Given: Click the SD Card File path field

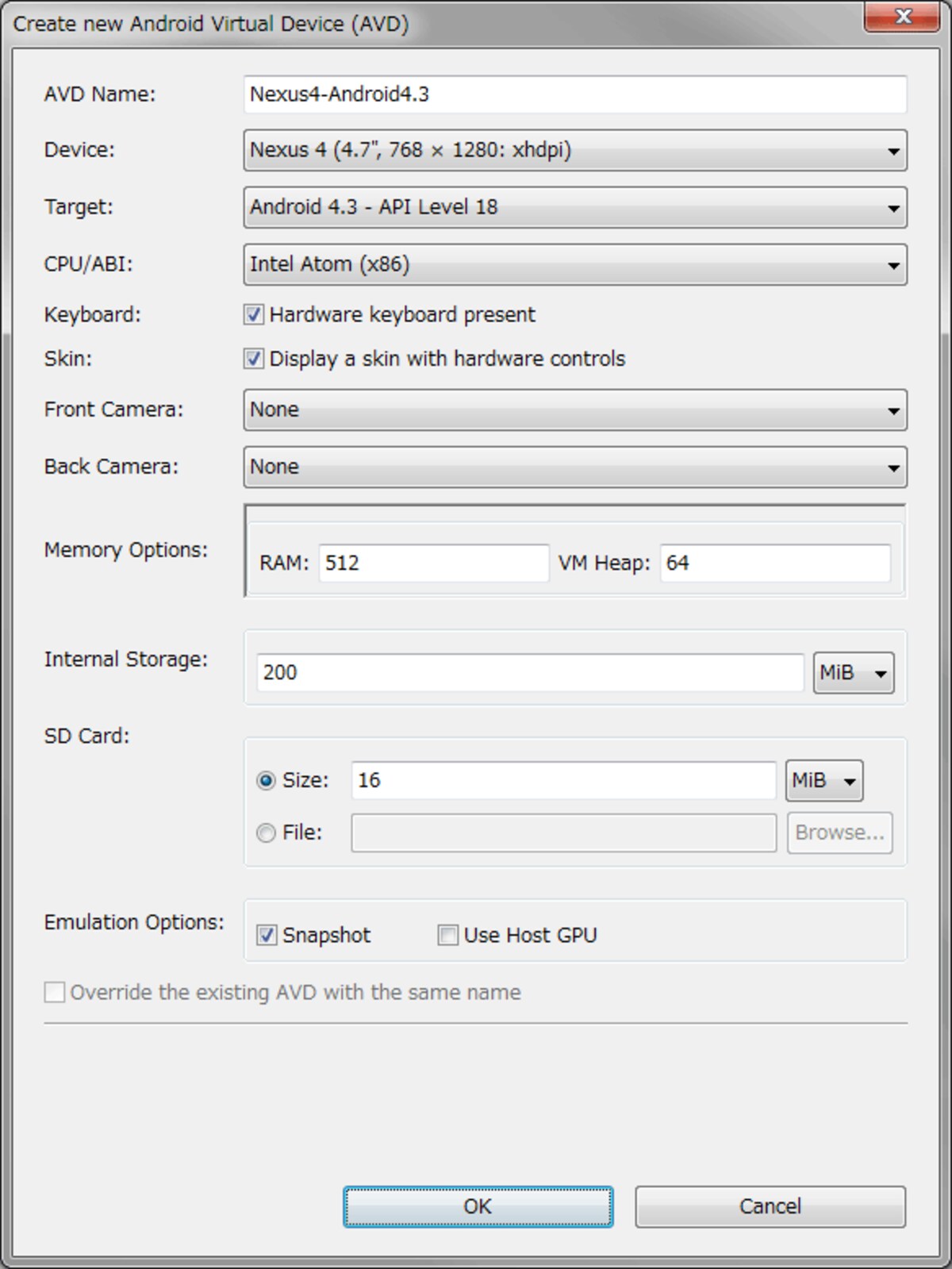Looking at the screenshot, I should [563, 833].
